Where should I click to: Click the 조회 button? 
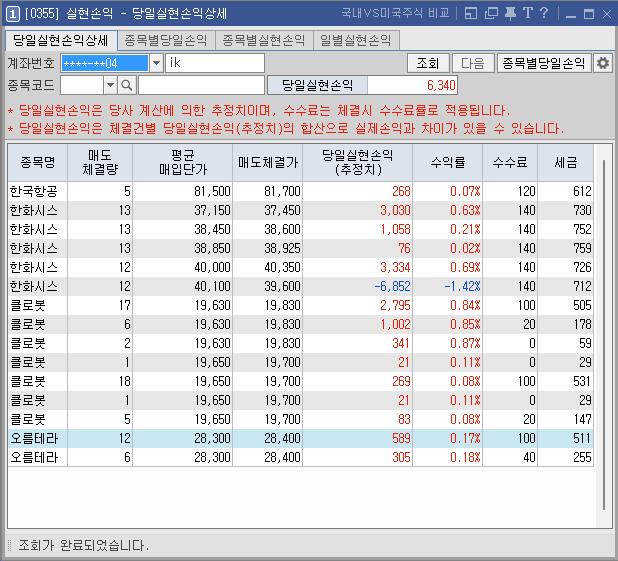428,63
